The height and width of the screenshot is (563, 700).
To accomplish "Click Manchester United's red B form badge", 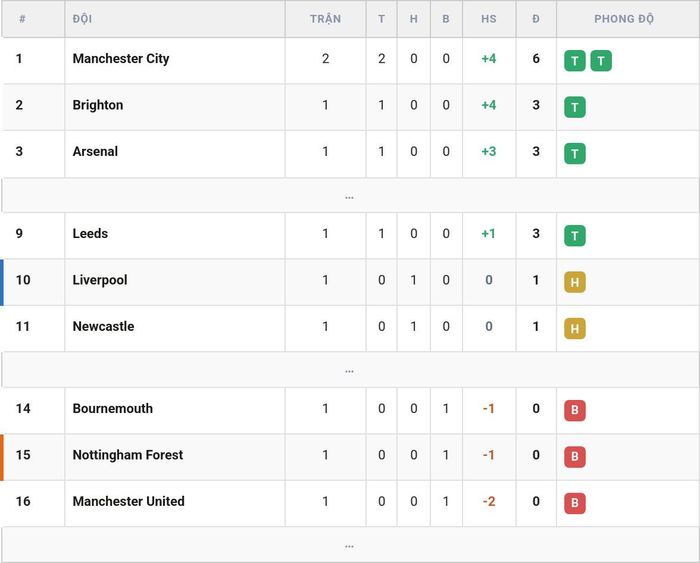I will pos(575,503).
